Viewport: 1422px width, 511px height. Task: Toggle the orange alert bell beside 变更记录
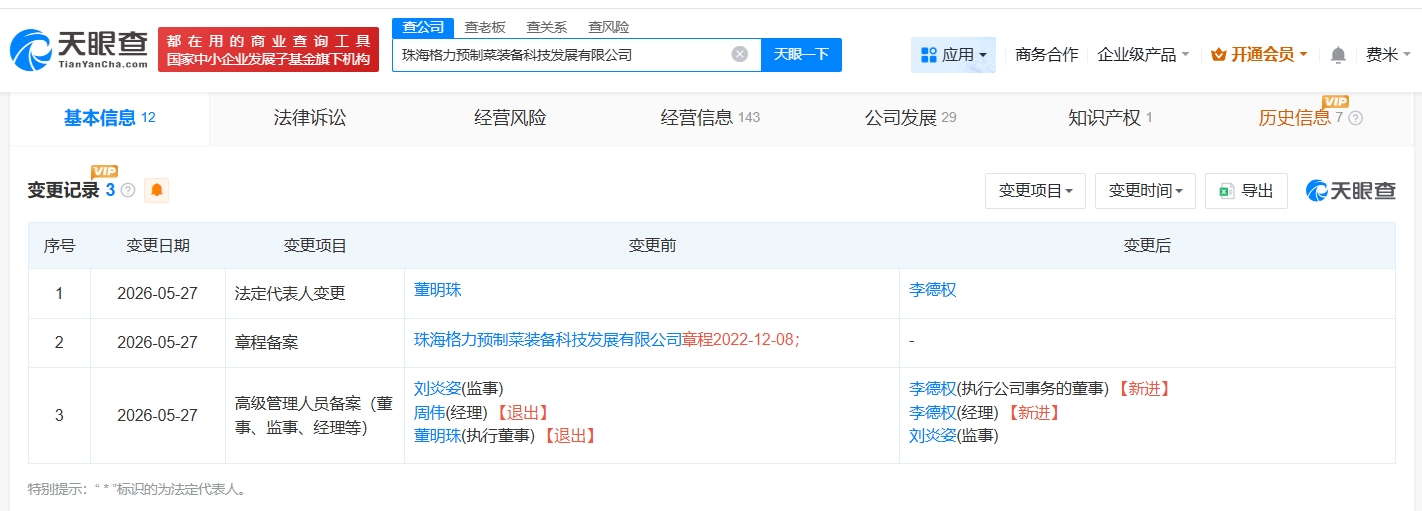coord(157,190)
